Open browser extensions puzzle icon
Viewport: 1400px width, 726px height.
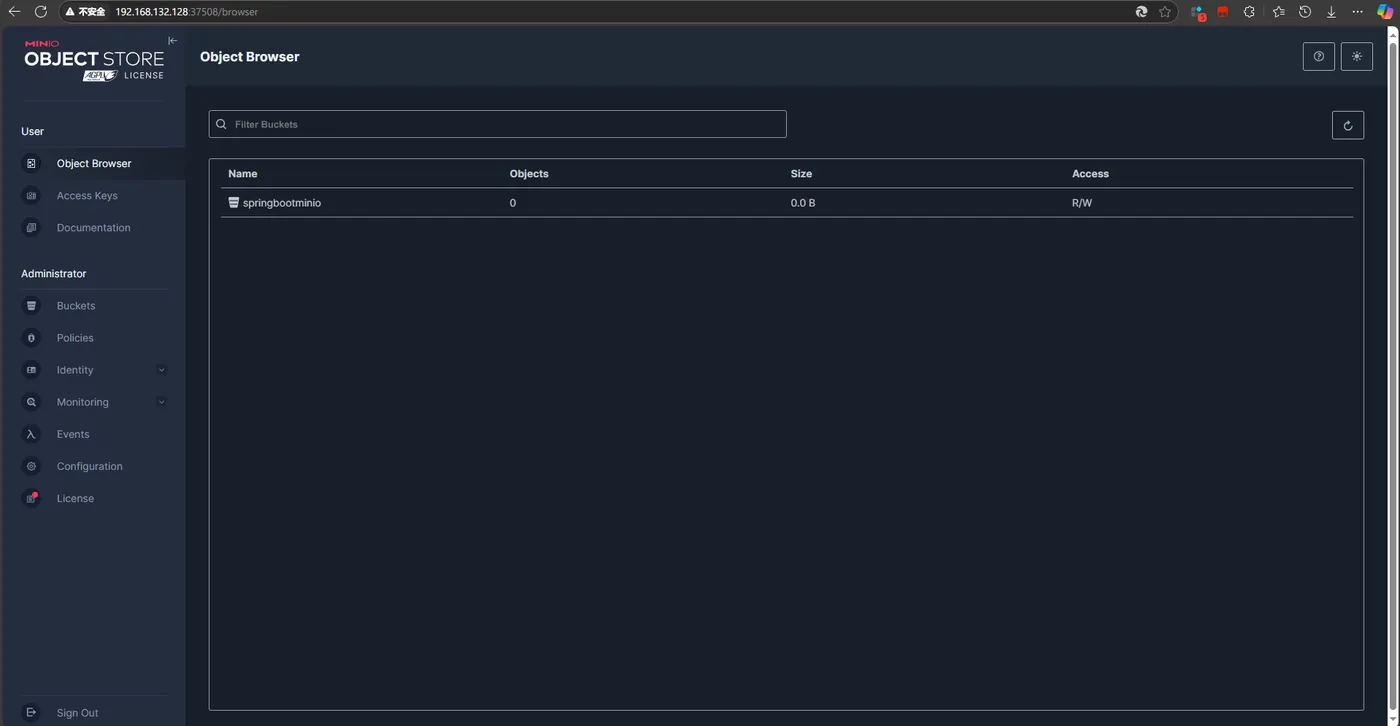coord(1249,12)
